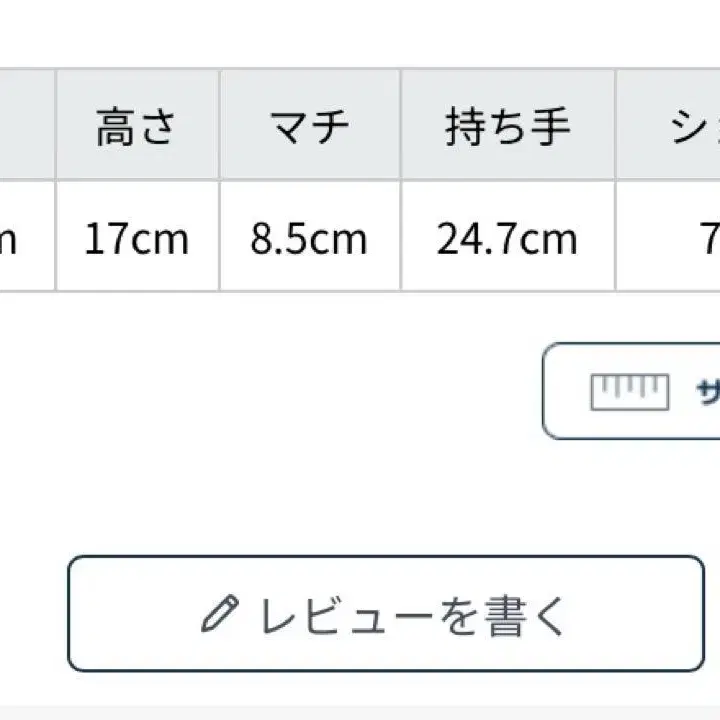The image size is (720, 720).
Task: Select the マチ column header
Action: pos(309,126)
